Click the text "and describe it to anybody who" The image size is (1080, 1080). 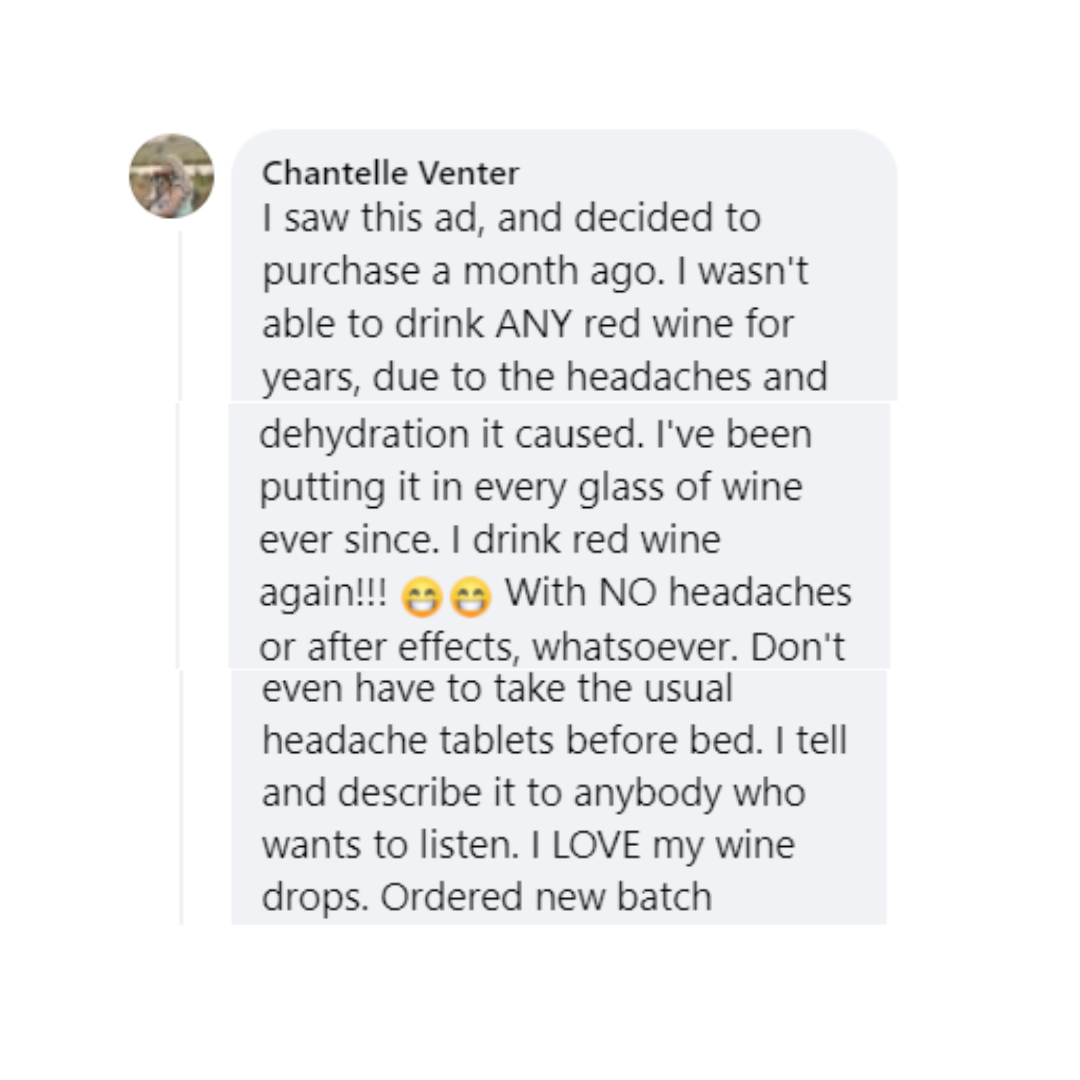tap(533, 792)
